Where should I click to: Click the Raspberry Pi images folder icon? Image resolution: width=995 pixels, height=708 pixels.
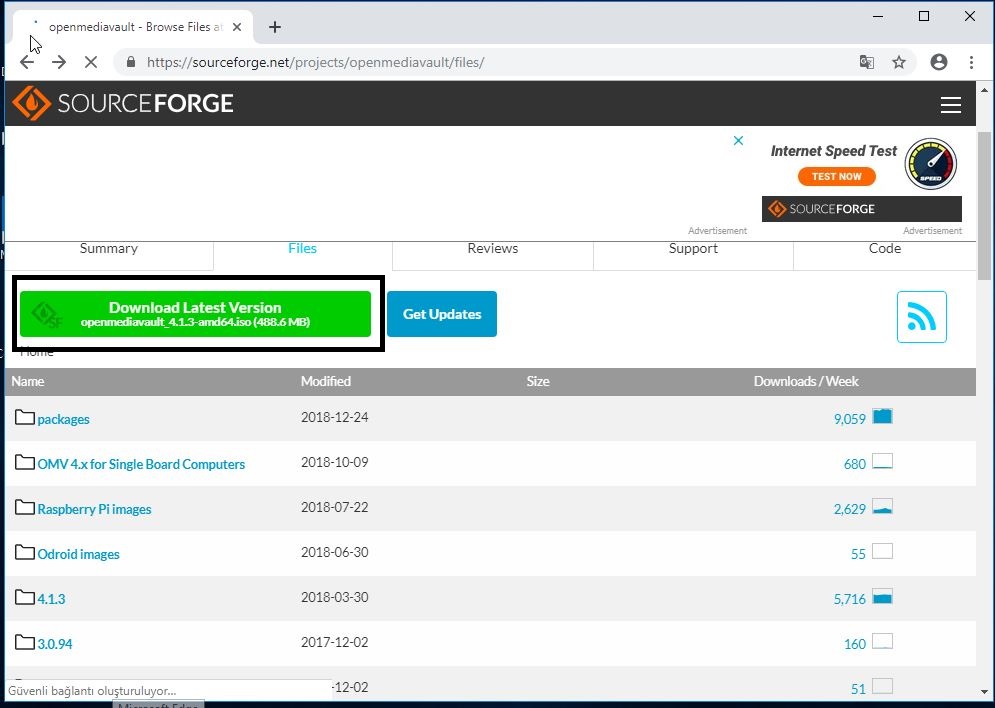[x=25, y=508]
